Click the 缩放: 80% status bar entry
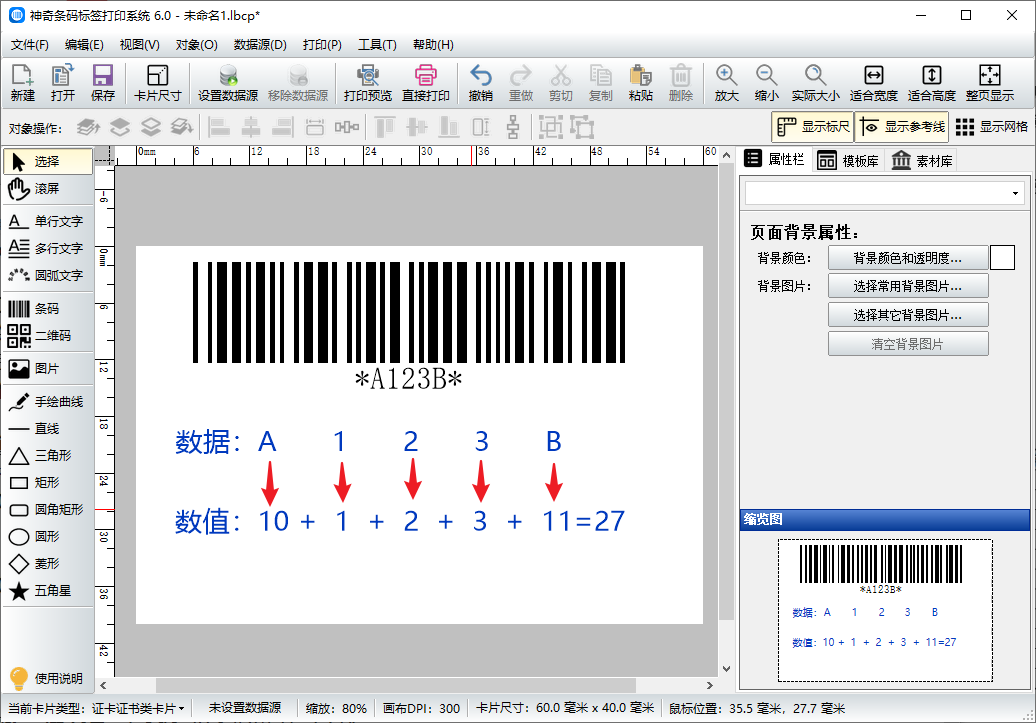Image resolution: width=1036 pixels, height=723 pixels. point(336,708)
